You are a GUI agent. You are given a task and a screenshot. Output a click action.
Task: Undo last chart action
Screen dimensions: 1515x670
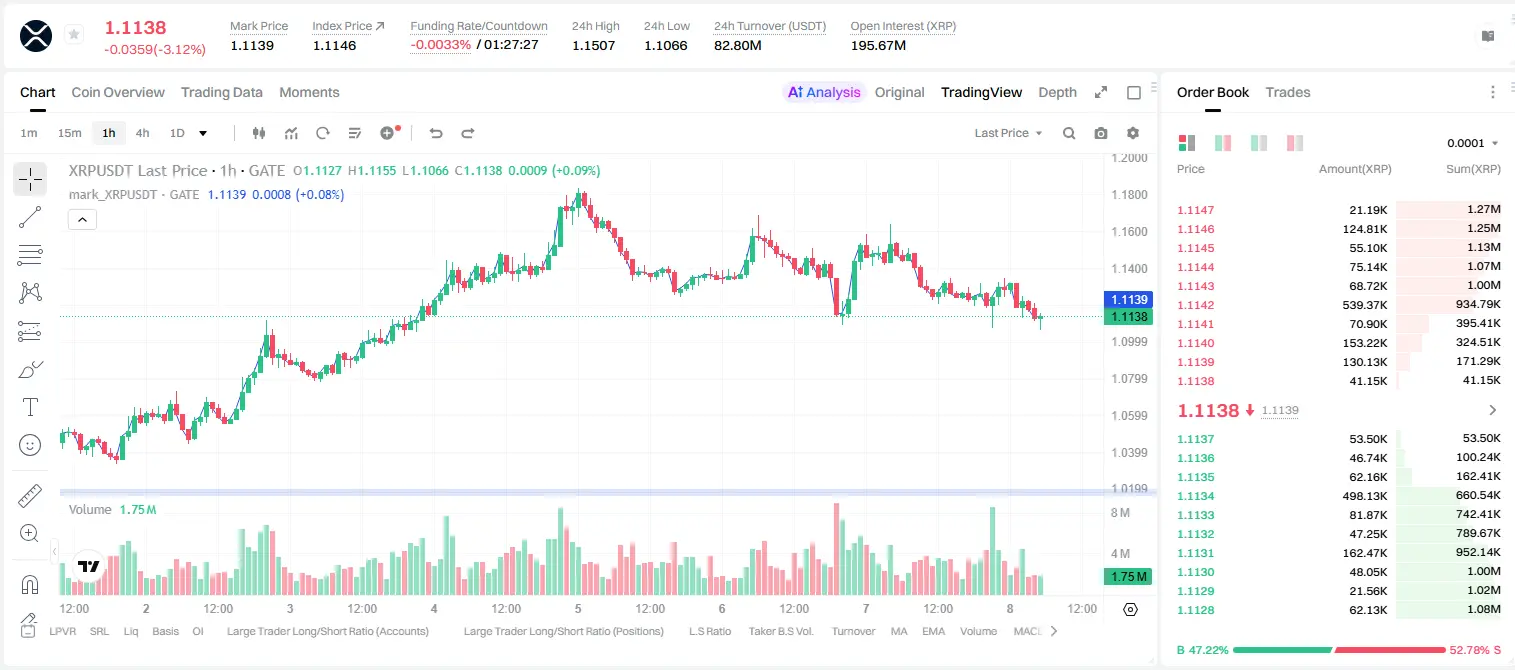[x=435, y=133]
